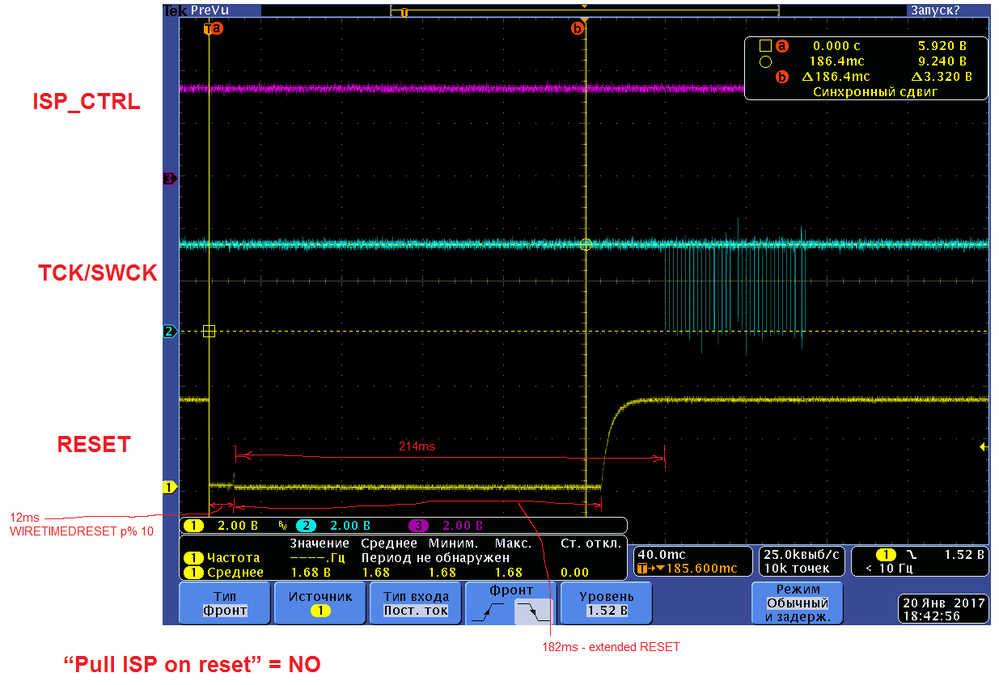
Task: Click the < 10 Гц frequency readout
Action: point(887,568)
